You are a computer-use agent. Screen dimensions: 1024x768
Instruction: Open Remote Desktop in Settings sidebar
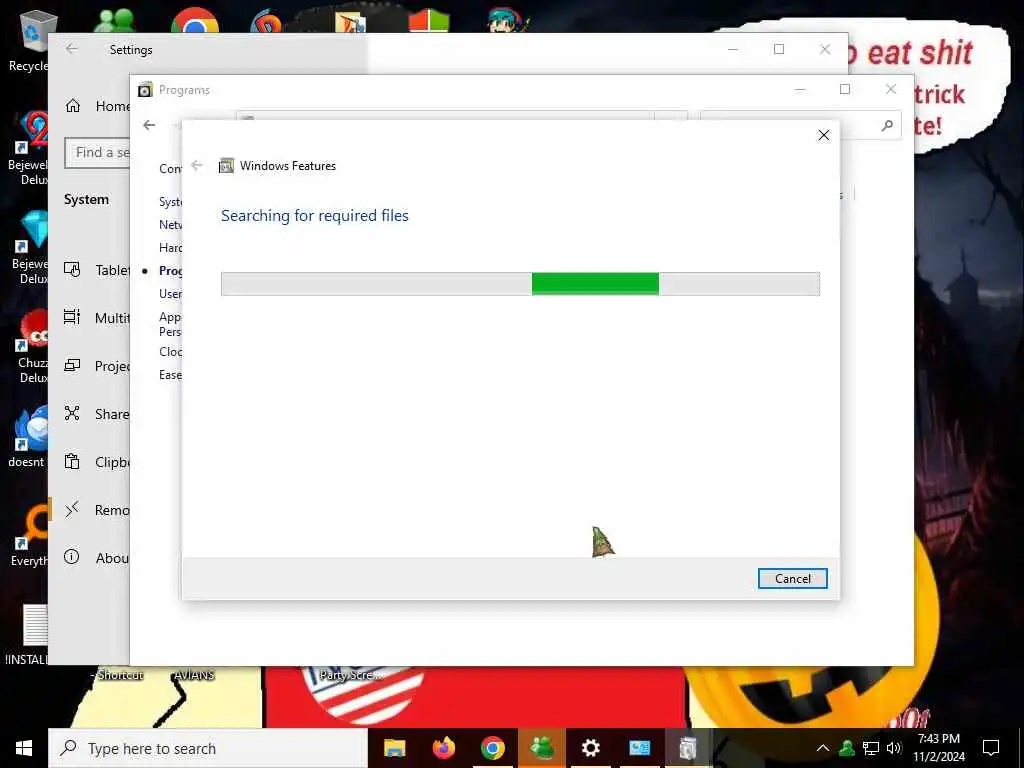tap(97, 509)
